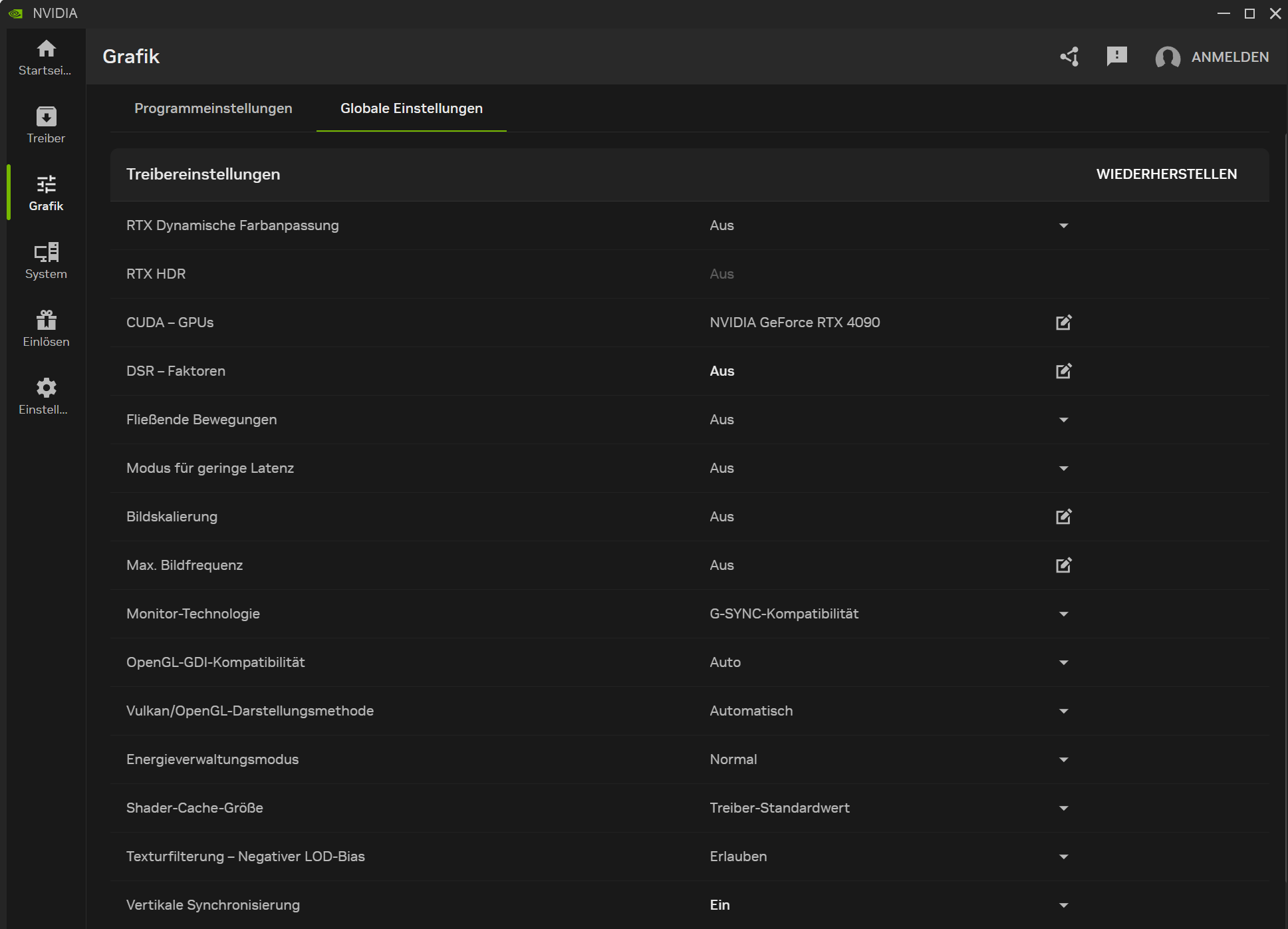Switch to Programmeinstellungen tab
1288x929 pixels.
click(213, 108)
